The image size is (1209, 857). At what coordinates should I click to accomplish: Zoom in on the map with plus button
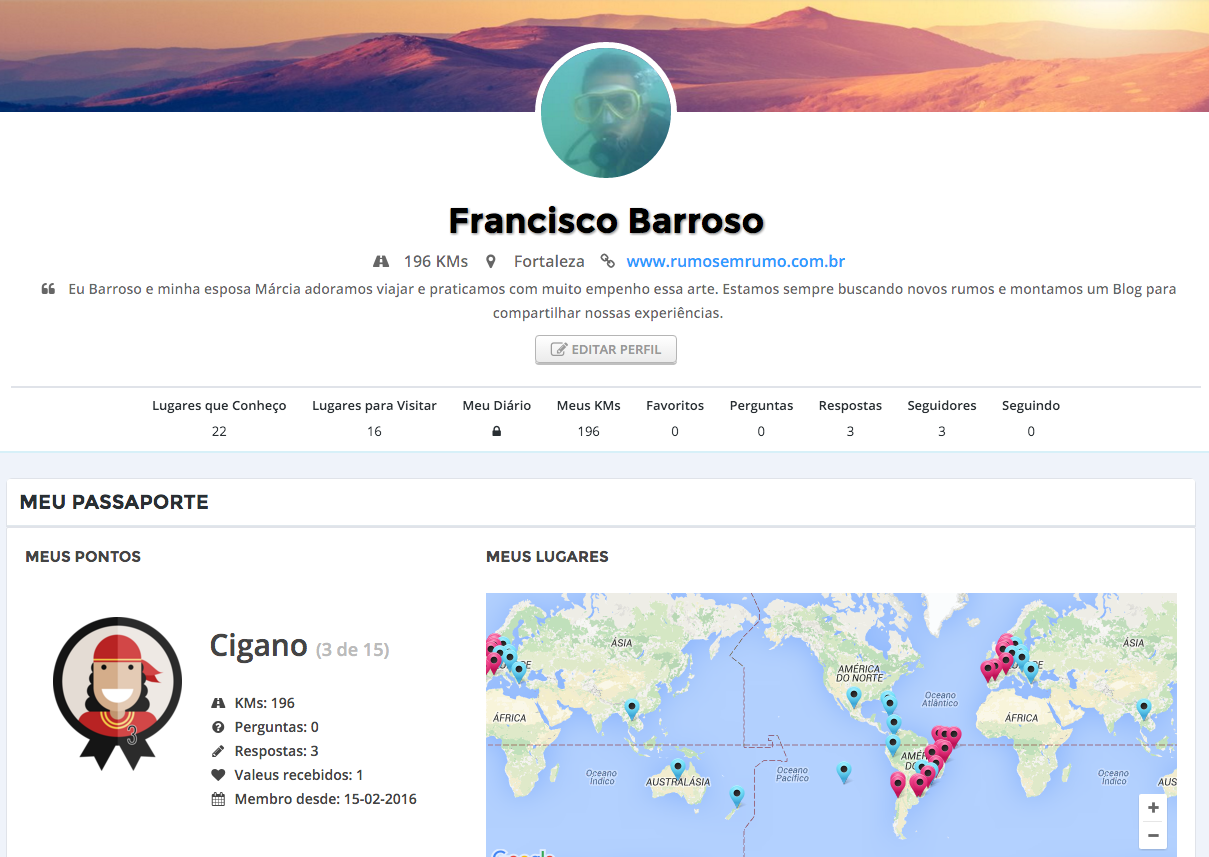point(1153,808)
